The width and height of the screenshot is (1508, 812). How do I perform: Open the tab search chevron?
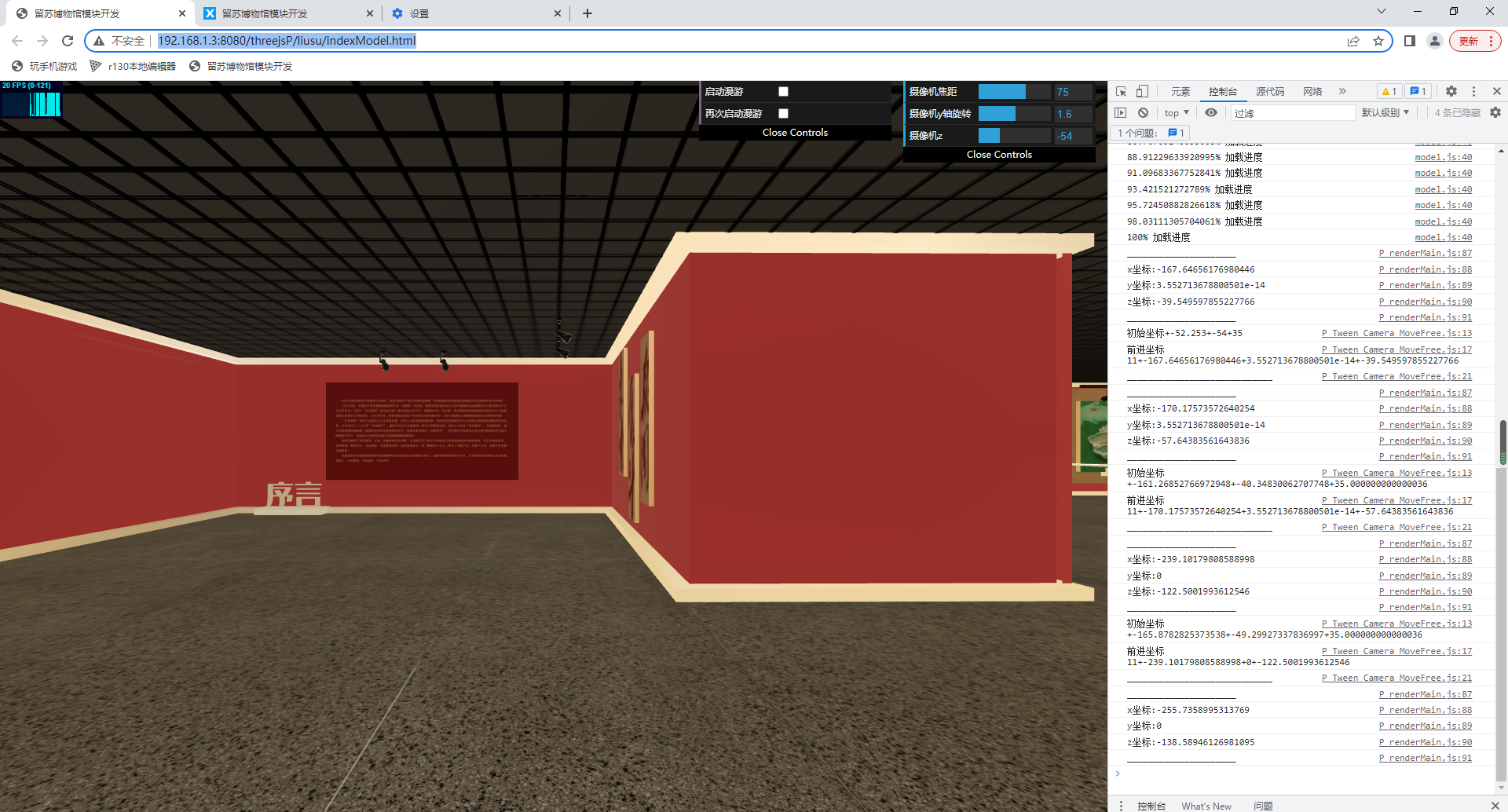point(1382,12)
